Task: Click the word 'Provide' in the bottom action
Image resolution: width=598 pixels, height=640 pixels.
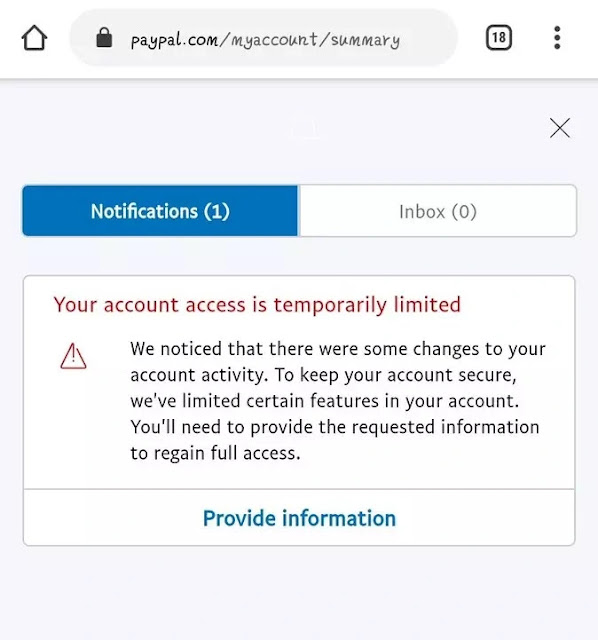Action: [240, 518]
